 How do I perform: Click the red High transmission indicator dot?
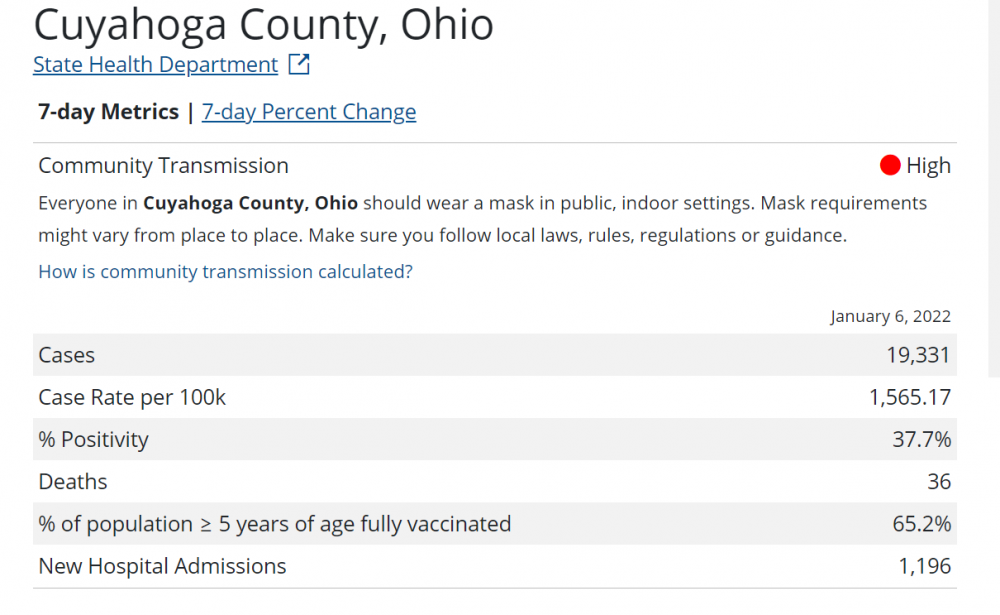(890, 166)
